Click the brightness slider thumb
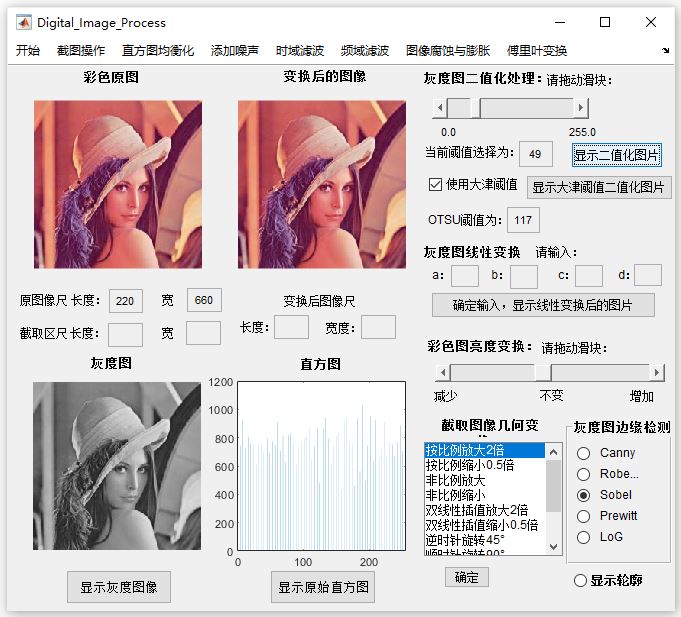Screen dimensions: 681x617 (543, 373)
